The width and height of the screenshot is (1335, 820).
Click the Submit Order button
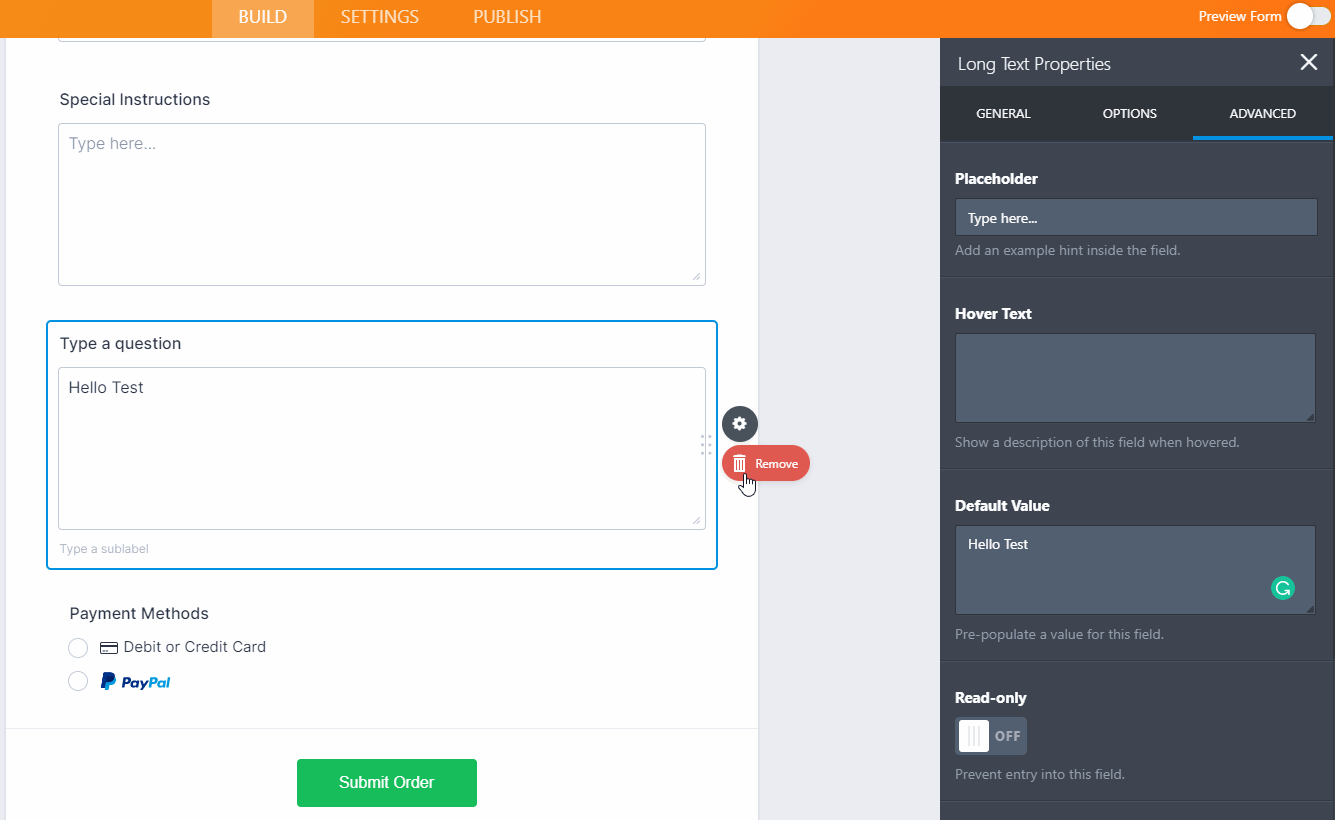pos(386,783)
